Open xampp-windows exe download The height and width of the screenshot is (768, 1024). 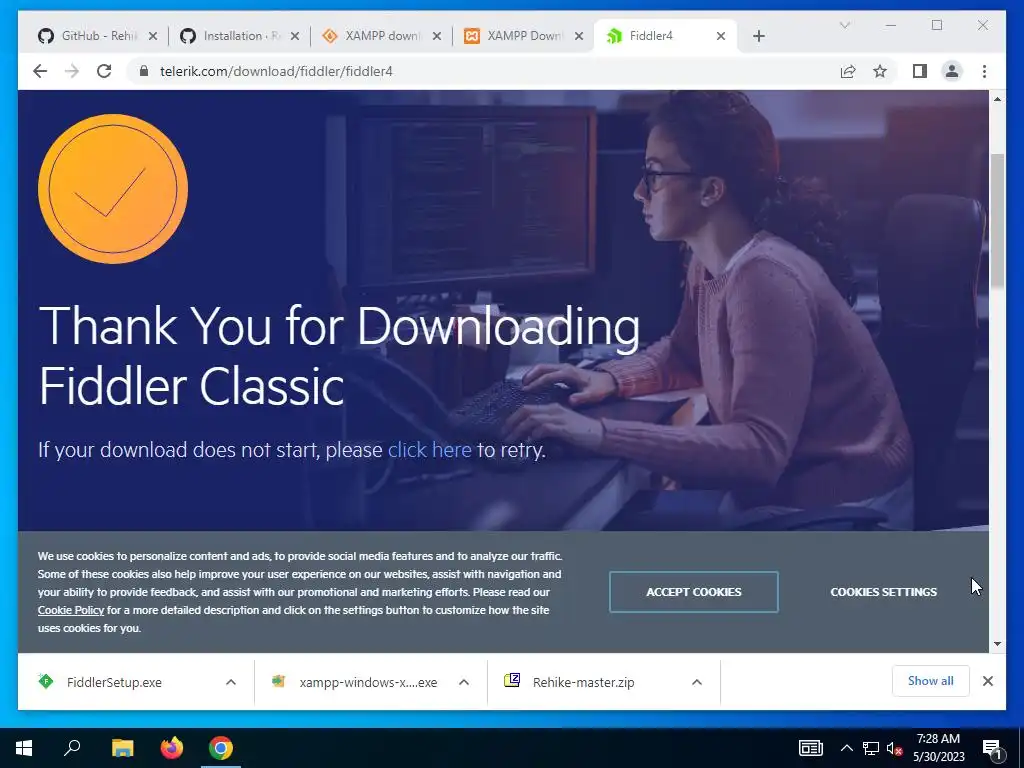tap(368, 682)
